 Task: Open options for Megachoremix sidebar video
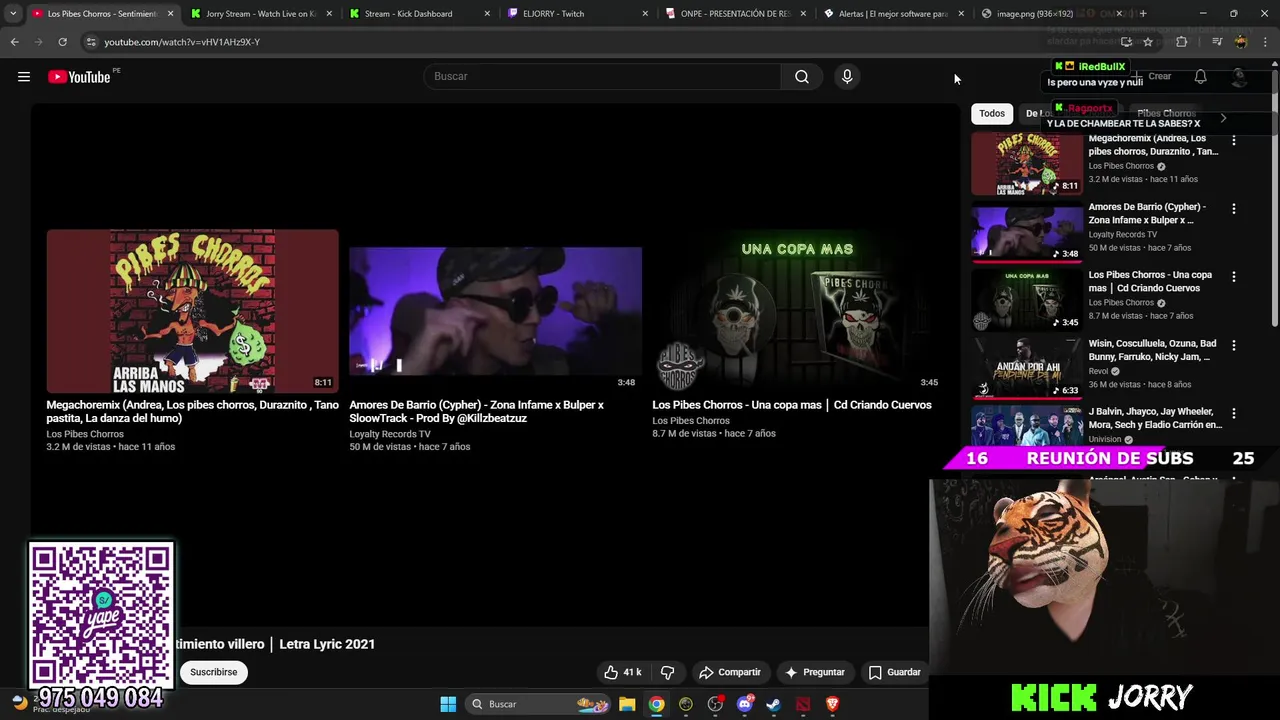point(1234,141)
